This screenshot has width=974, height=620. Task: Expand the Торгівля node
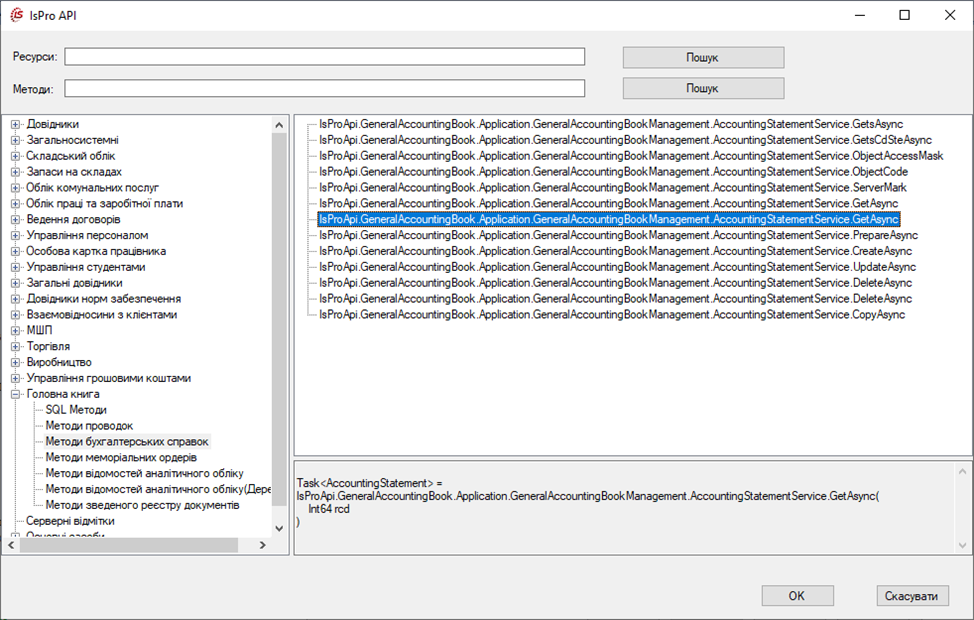pyautogui.click(x=16, y=347)
